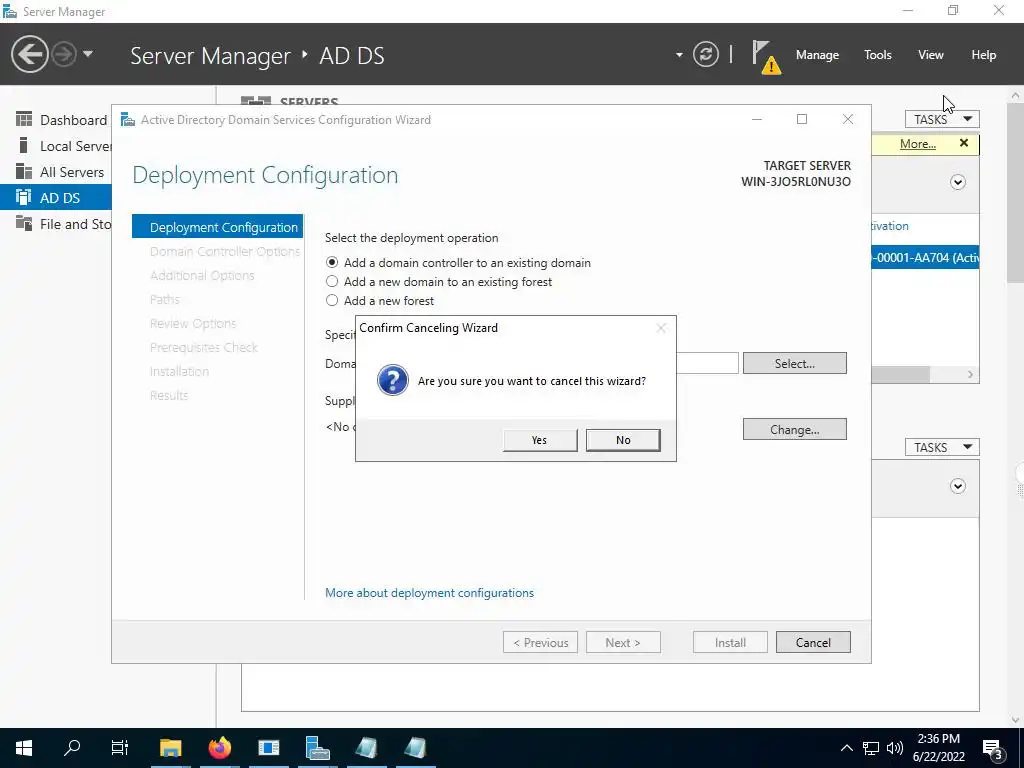Image resolution: width=1024 pixels, height=768 pixels.
Task: Click the Change... credentials button
Action: [x=795, y=429]
